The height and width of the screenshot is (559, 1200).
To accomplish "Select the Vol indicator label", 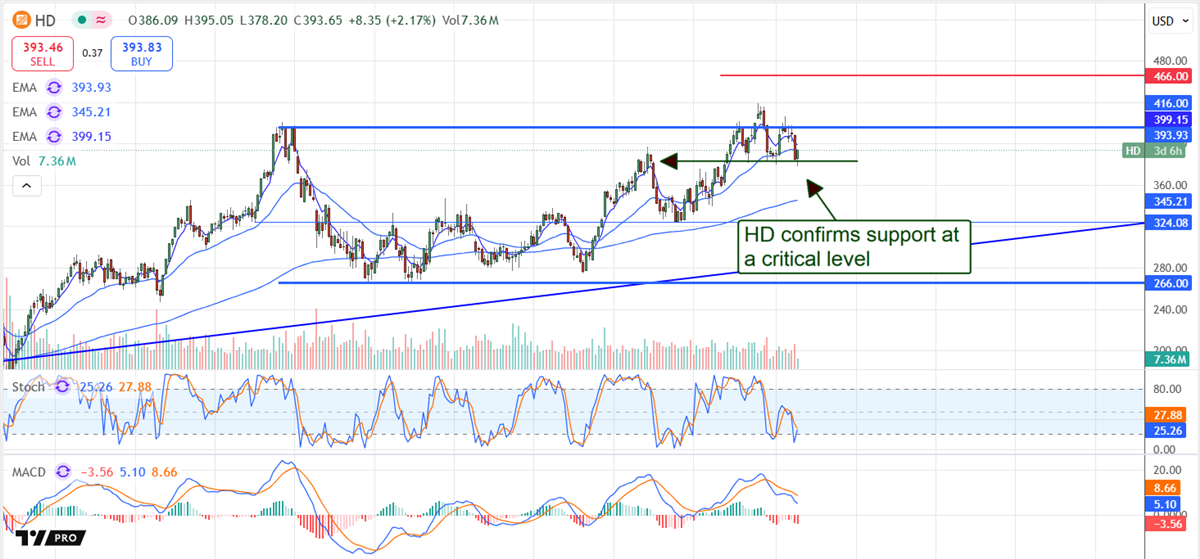I will [x=21, y=160].
